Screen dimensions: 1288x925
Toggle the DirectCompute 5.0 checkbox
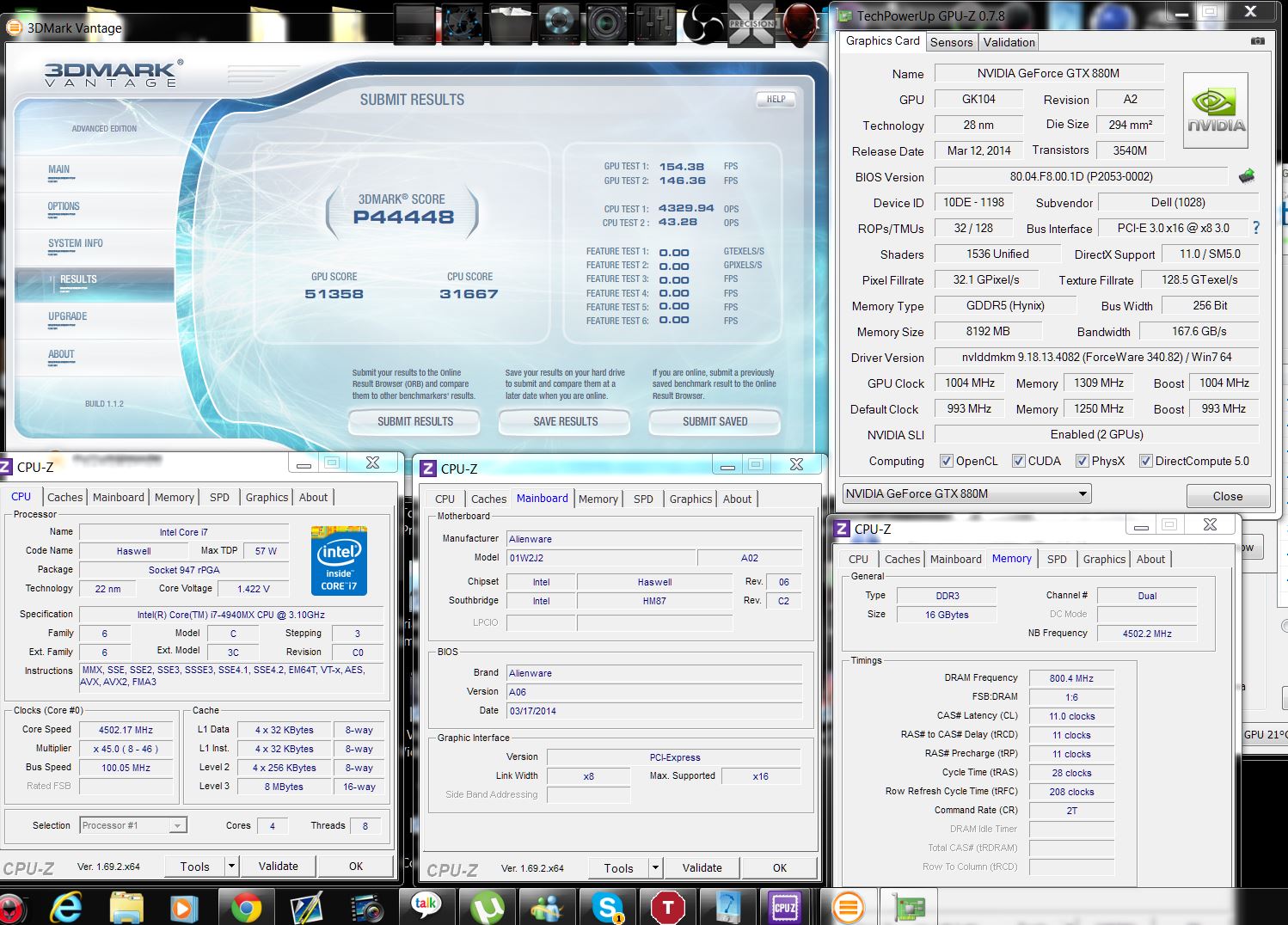point(1146,461)
